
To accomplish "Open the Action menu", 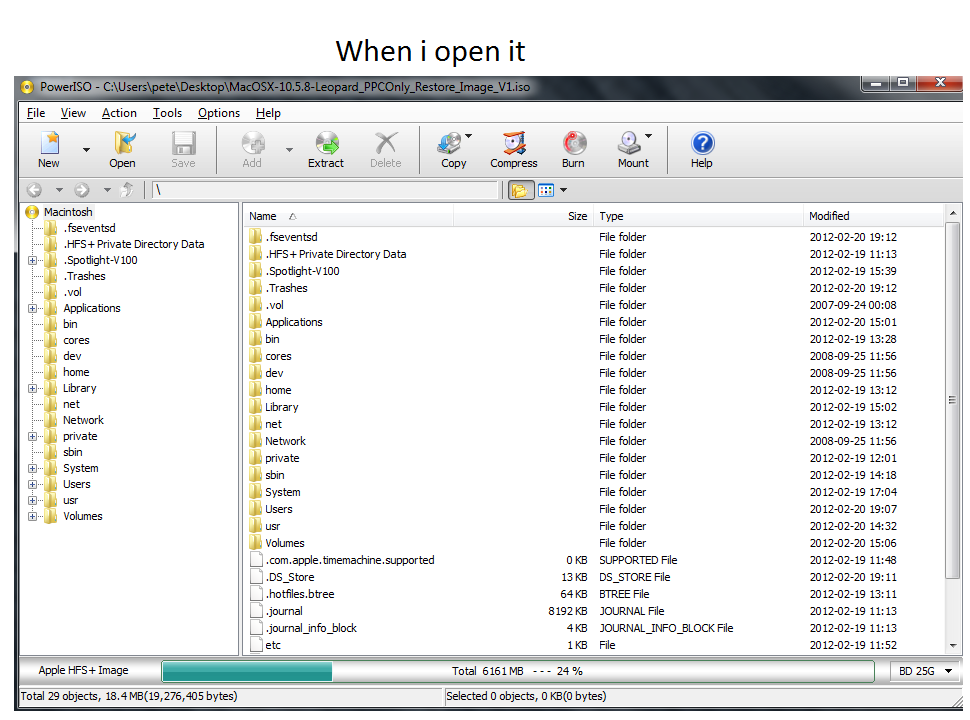I will tap(119, 113).
